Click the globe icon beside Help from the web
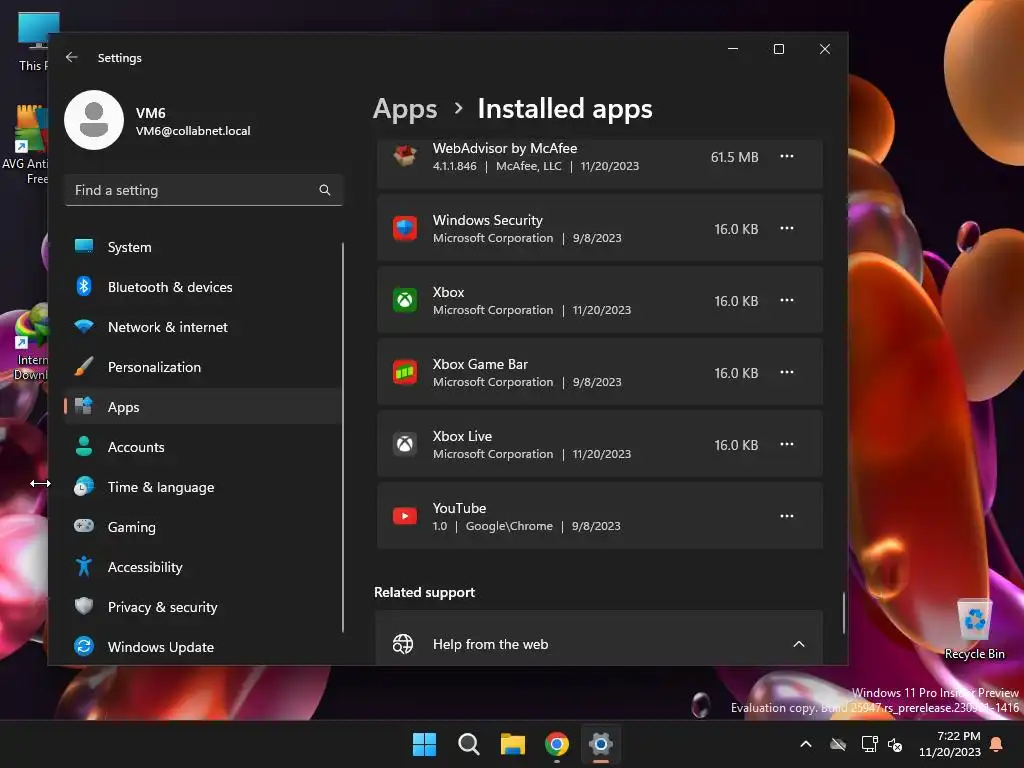Image resolution: width=1024 pixels, height=768 pixels. pyautogui.click(x=403, y=644)
